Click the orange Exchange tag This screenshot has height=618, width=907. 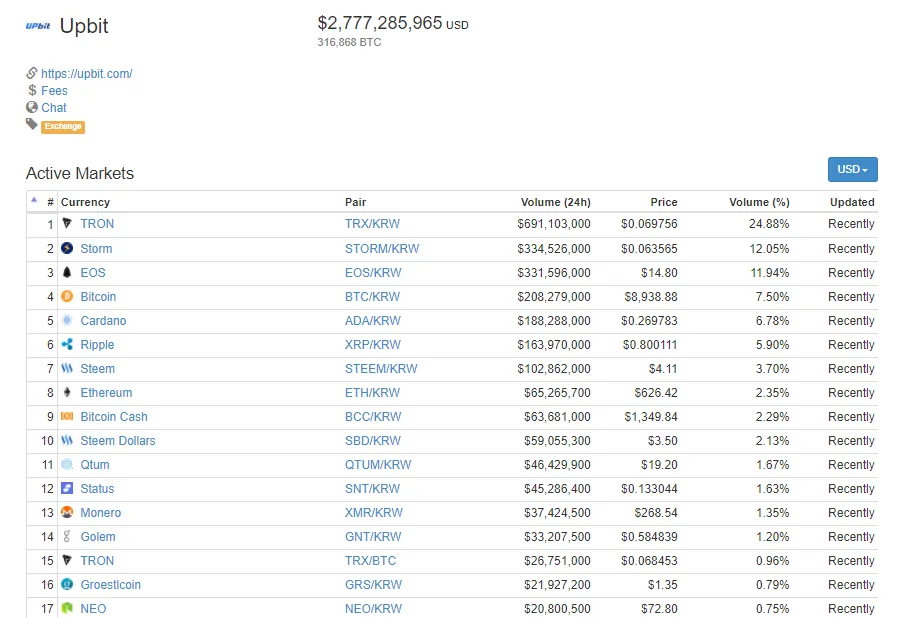[x=63, y=127]
